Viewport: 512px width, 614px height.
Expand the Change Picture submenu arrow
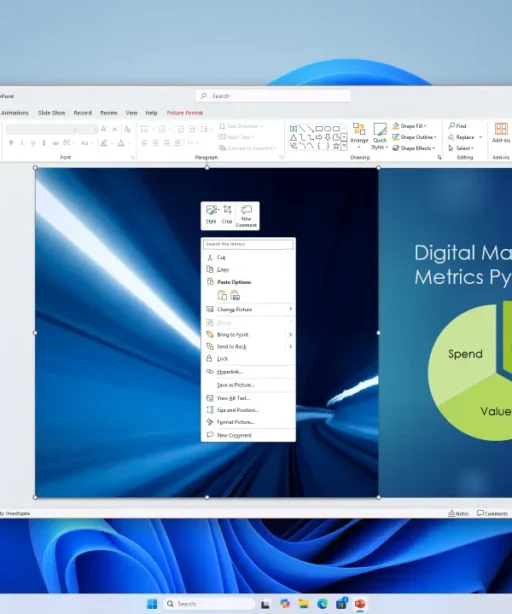pyautogui.click(x=290, y=309)
